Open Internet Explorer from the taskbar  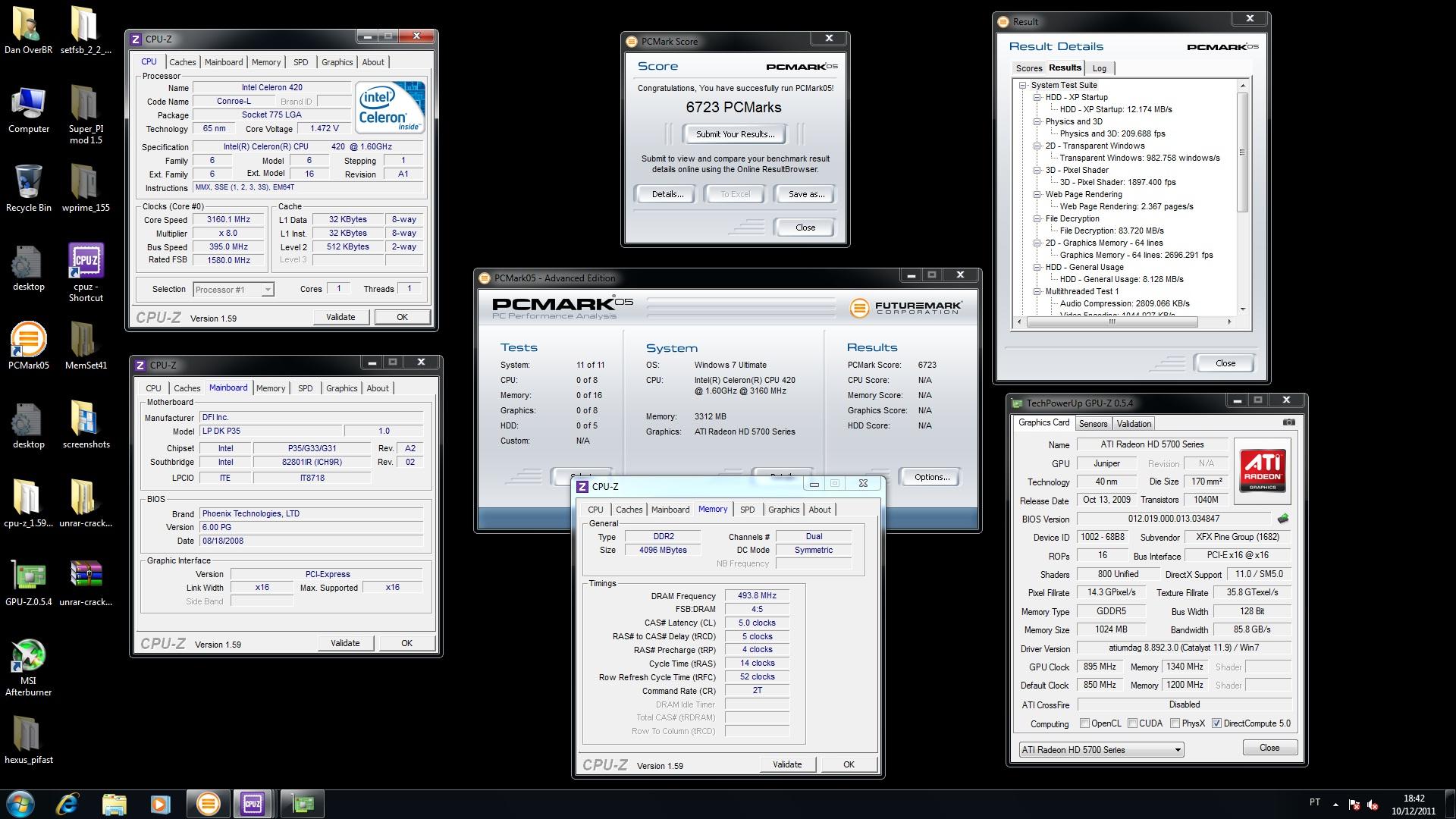point(67,804)
